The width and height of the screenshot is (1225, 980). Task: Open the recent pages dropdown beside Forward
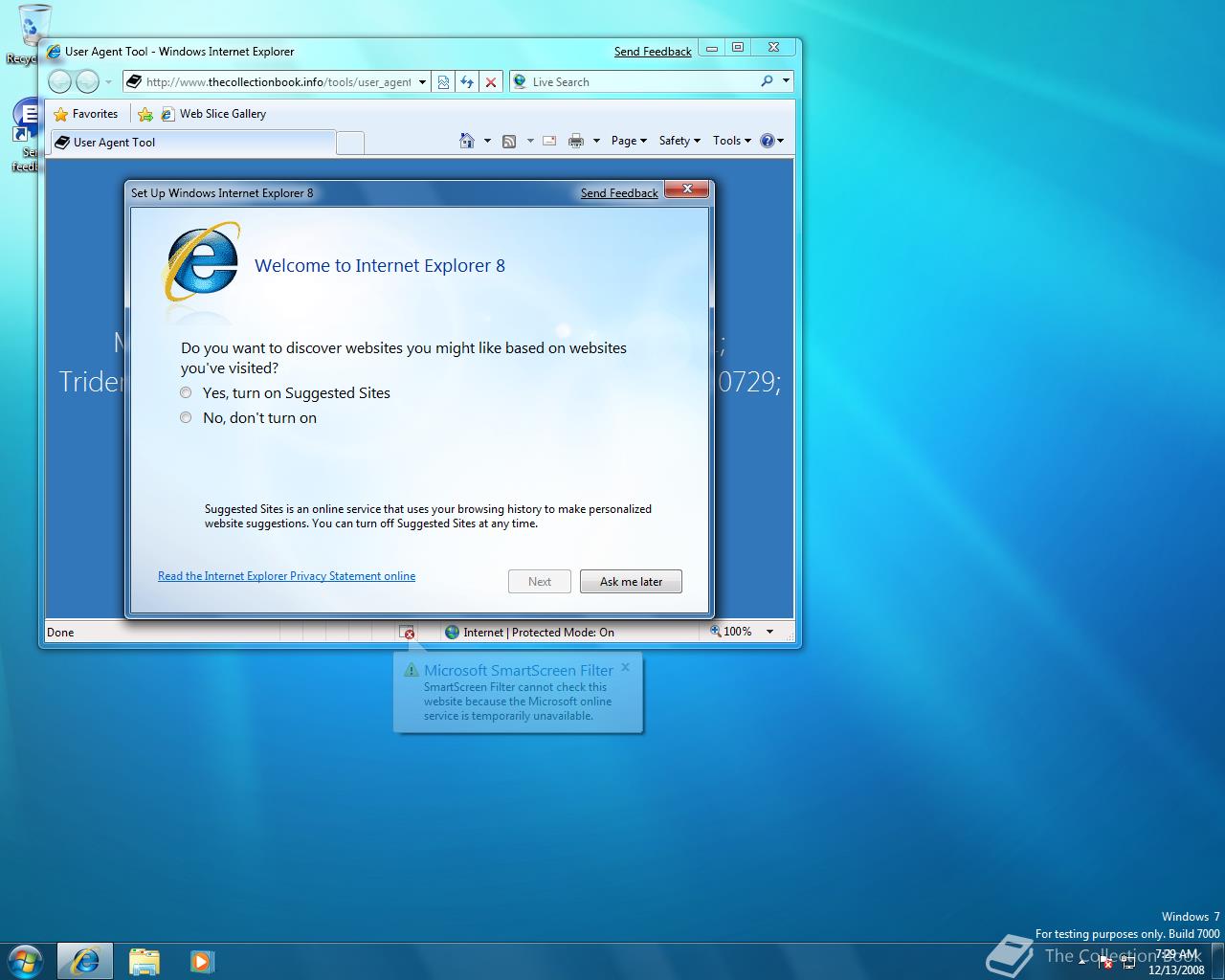(x=108, y=82)
